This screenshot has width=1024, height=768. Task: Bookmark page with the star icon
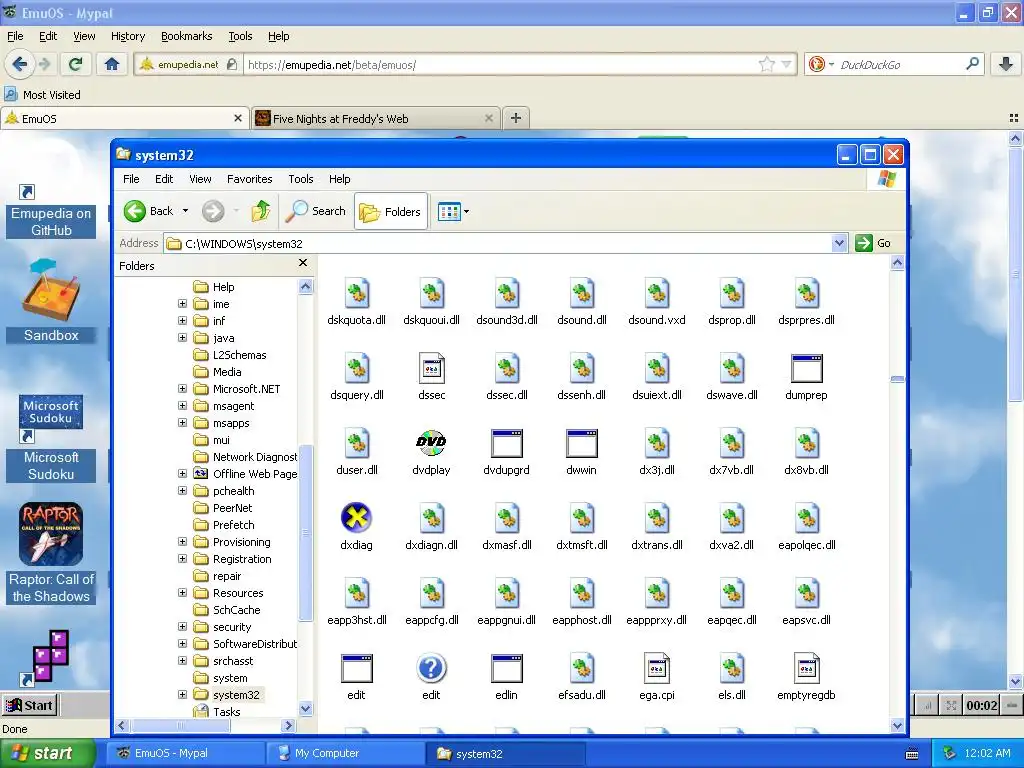(767, 64)
